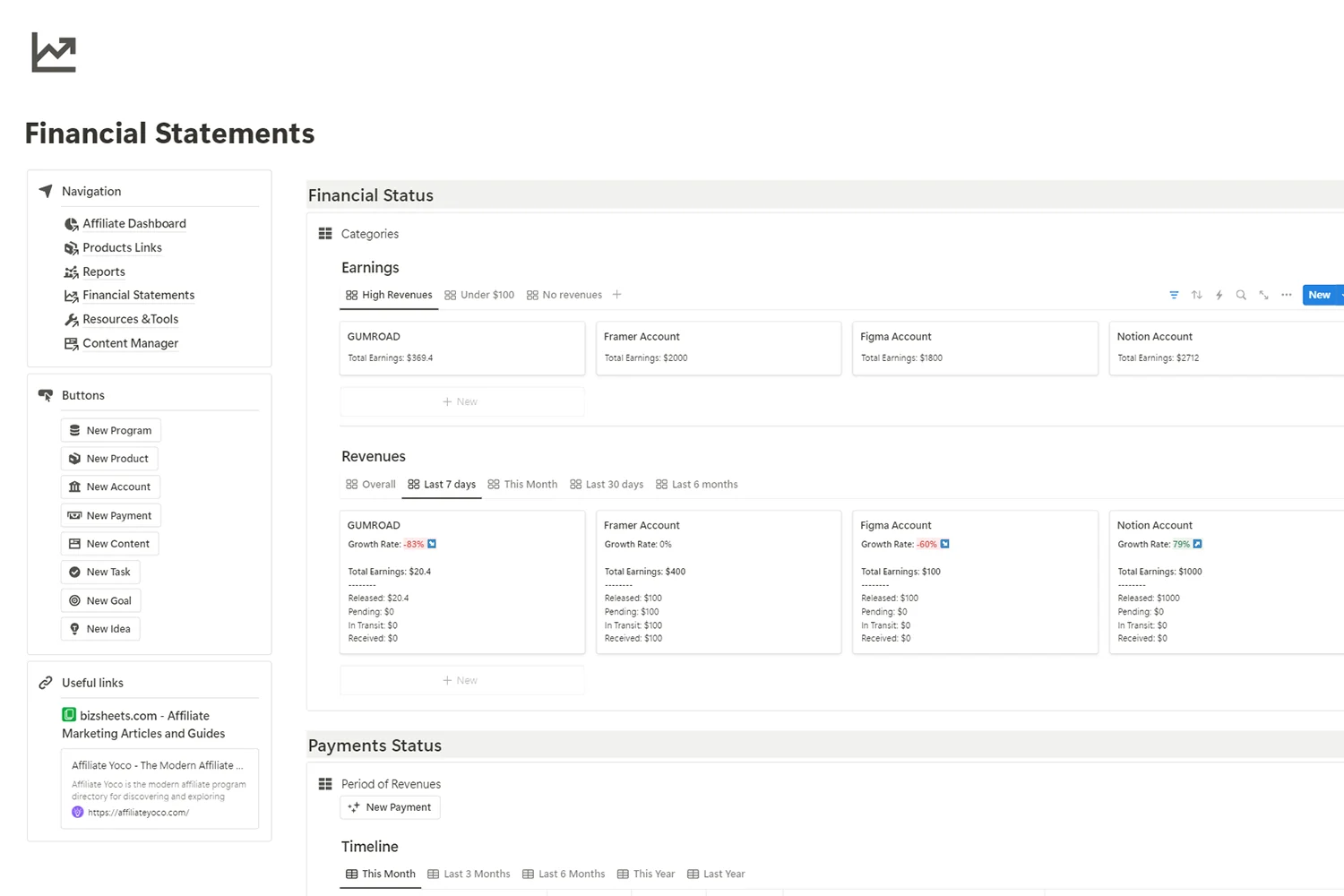Image resolution: width=1344 pixels, height=896 pixels.
Task: Open Financial Statements navigation link
Action: pyautogui.click(x=138, y=296)
